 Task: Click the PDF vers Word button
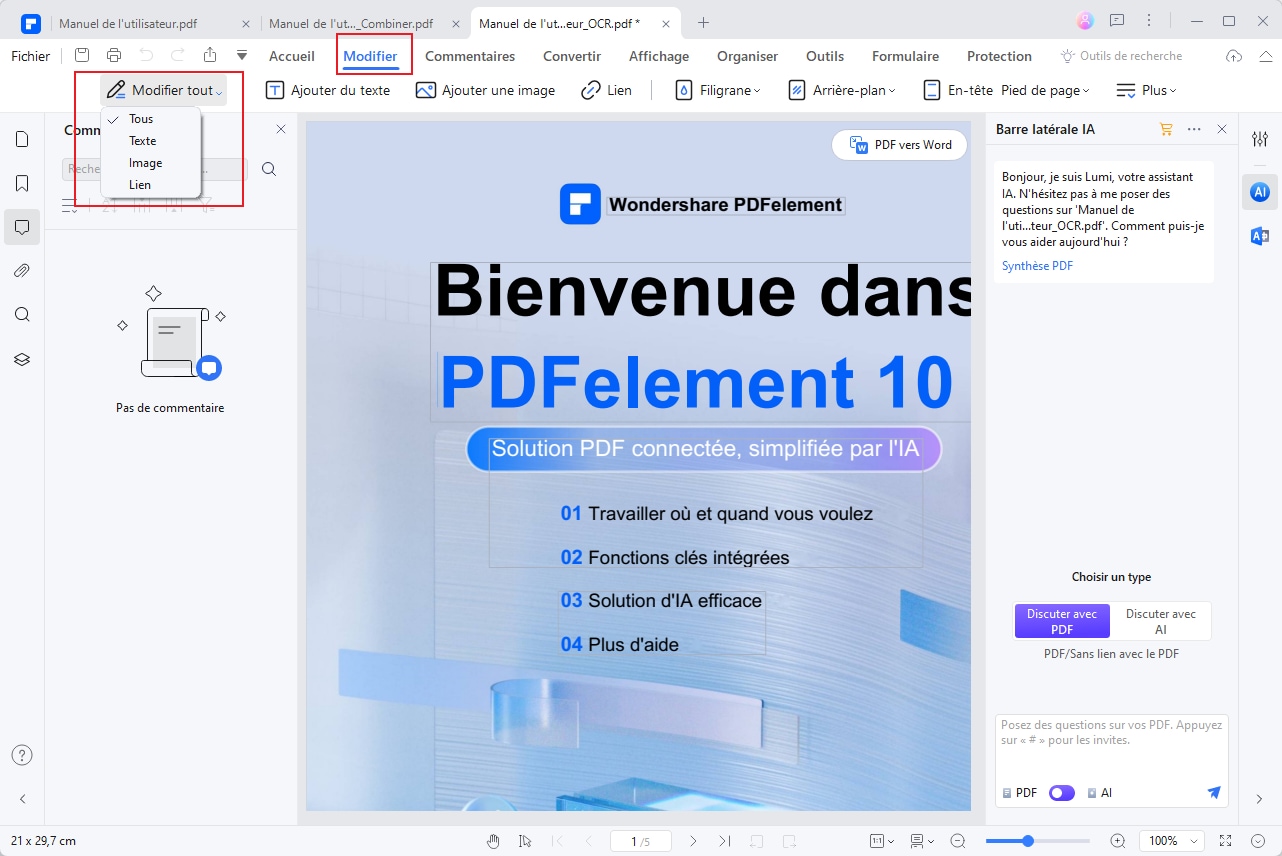pos(900,145)
